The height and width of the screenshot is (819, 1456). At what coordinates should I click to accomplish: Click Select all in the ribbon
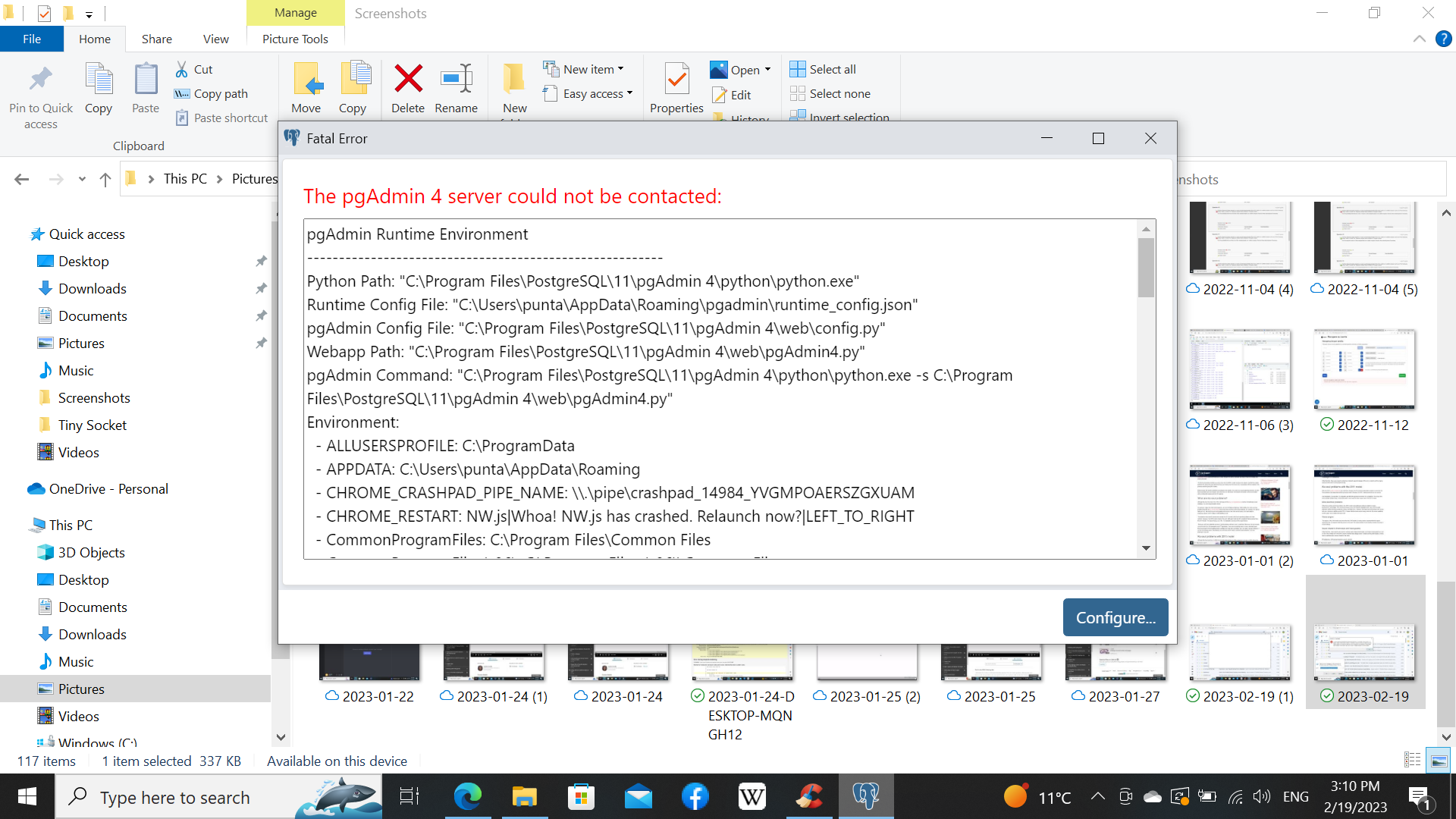point(832,69)
